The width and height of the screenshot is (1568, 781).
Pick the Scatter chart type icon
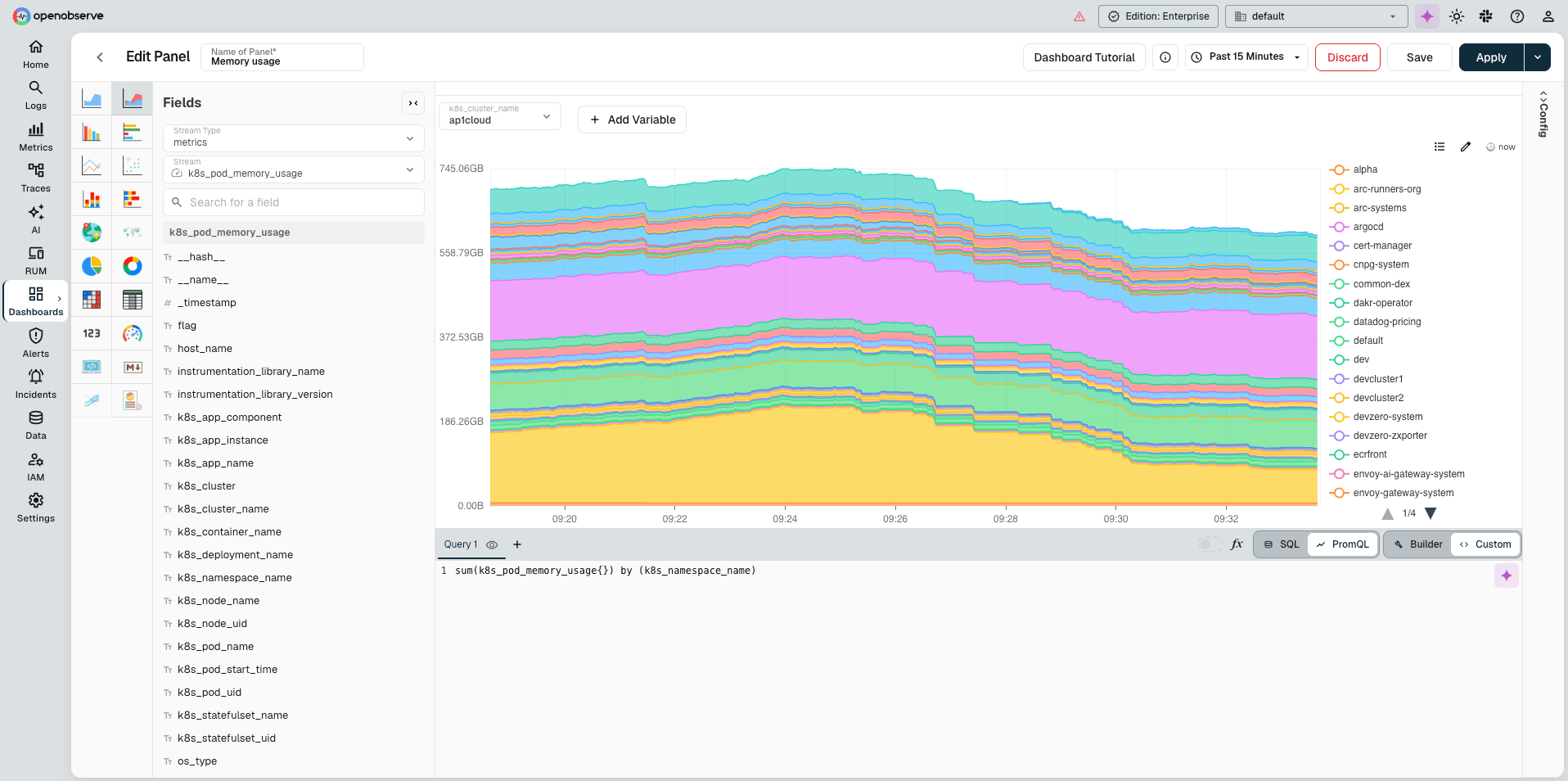click(132, 165)
